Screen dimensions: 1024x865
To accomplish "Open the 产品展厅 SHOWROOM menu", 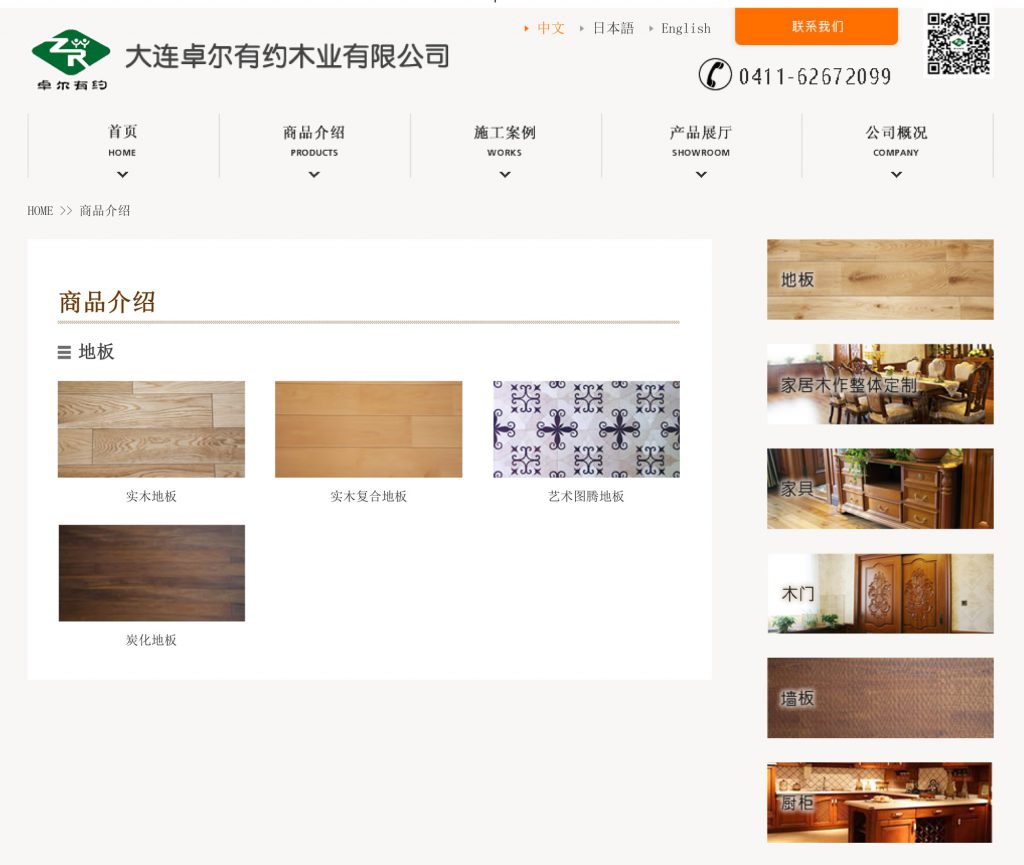I will click(700, 140).
